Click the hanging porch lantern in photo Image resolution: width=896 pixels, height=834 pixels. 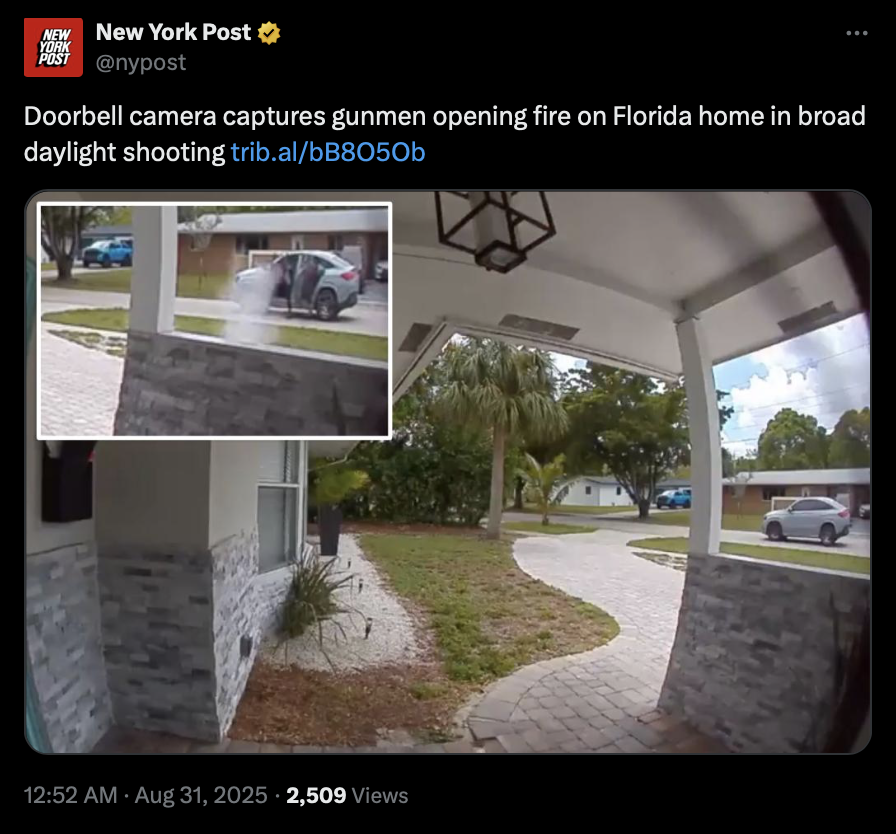coord(495,230)
